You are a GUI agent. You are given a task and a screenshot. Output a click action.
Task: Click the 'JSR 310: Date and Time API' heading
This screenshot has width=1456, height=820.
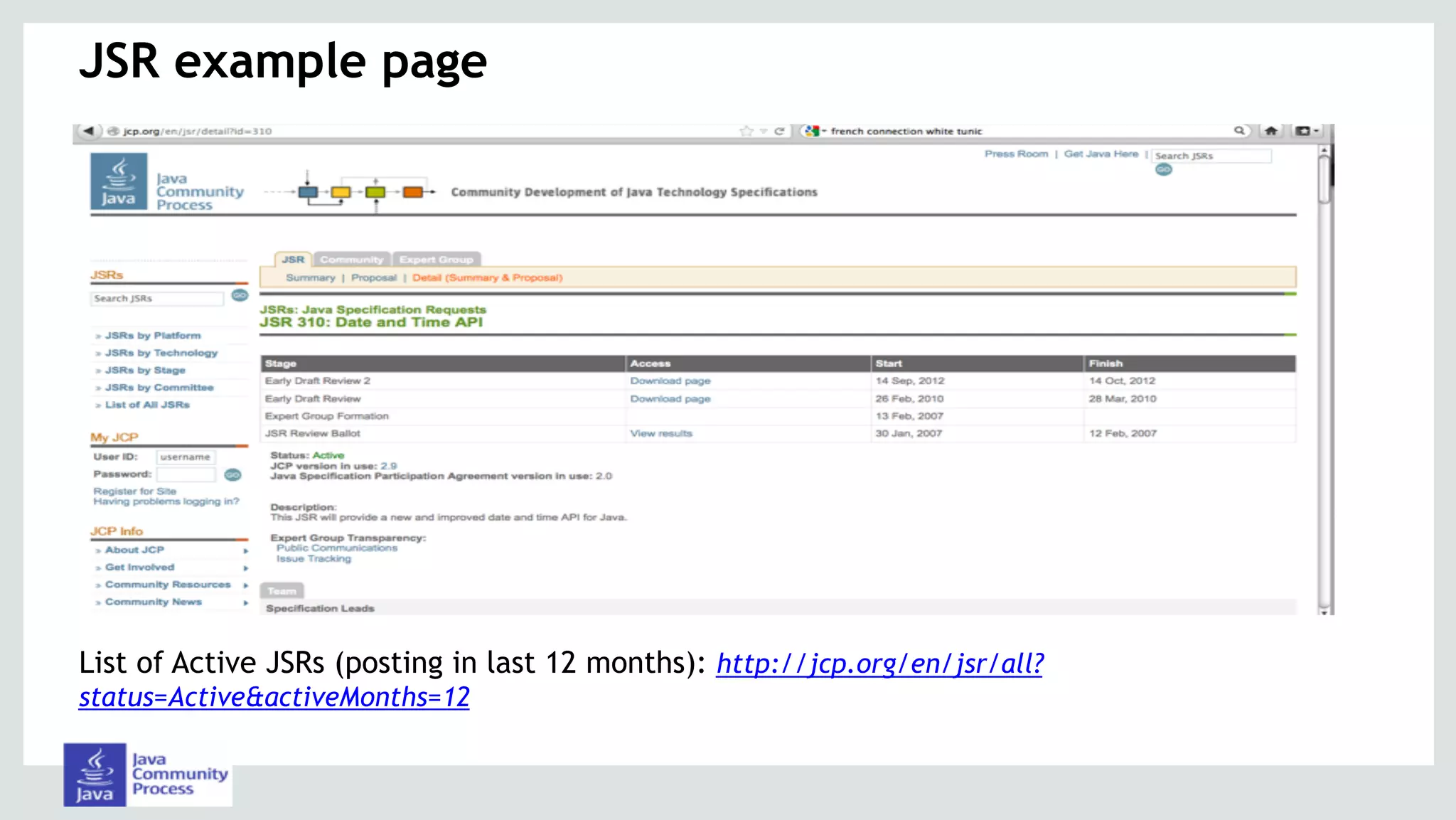click(371, 322)
